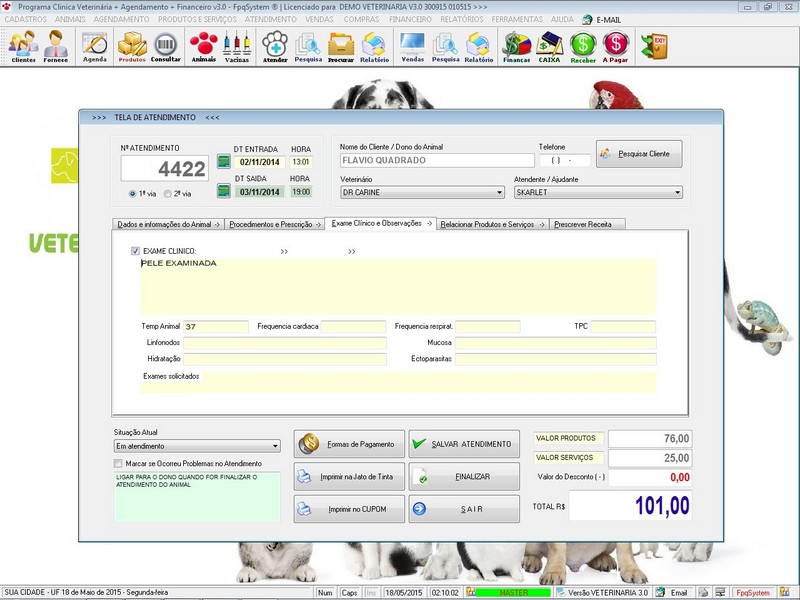Screen dimensions: 800x600
Task: Click the Exit door icon
Action: point(655,46)
